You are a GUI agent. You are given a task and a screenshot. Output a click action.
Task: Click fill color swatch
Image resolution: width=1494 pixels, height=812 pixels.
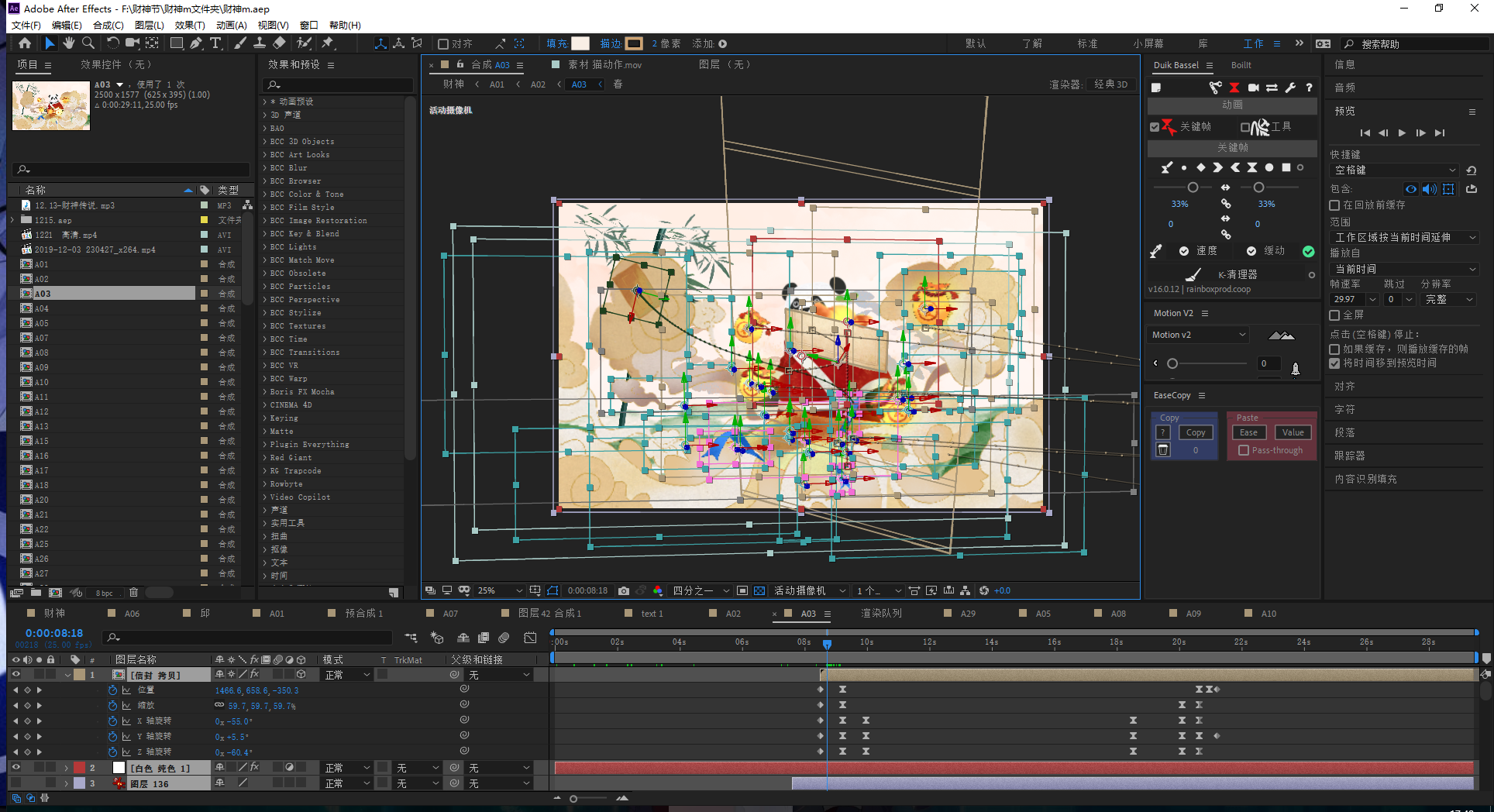pos(580,44)
